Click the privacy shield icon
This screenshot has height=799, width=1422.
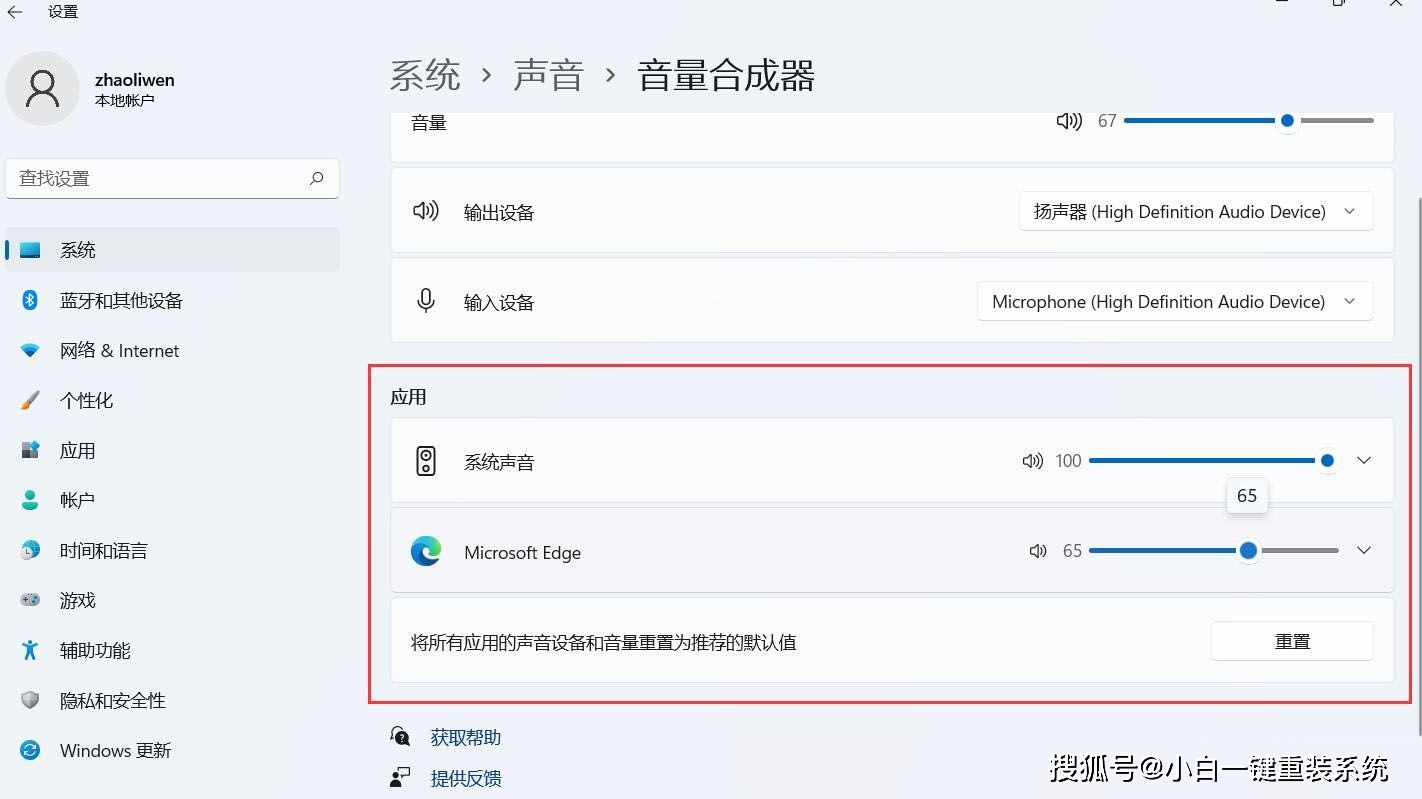click(30, 700)
